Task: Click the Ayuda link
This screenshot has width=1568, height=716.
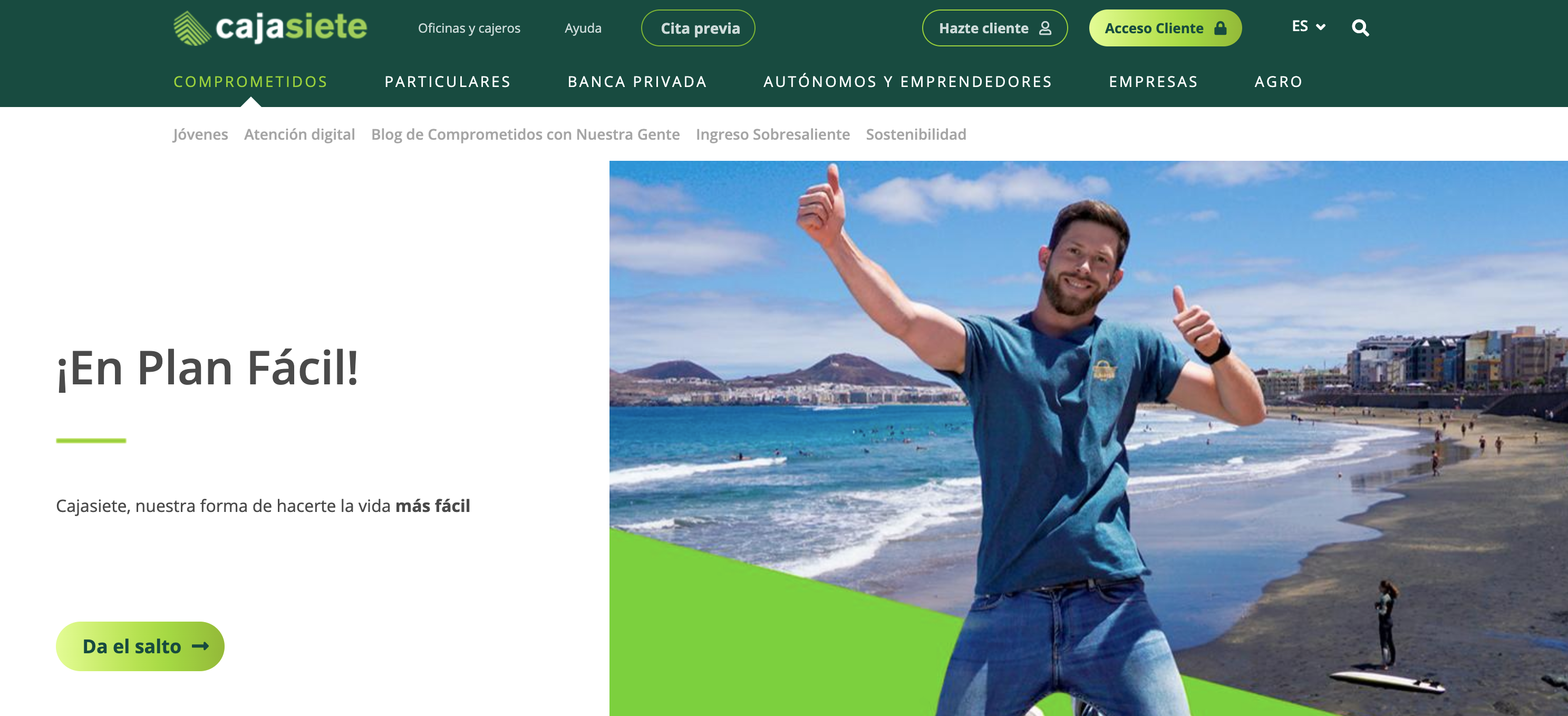Action: click(583, 28)
